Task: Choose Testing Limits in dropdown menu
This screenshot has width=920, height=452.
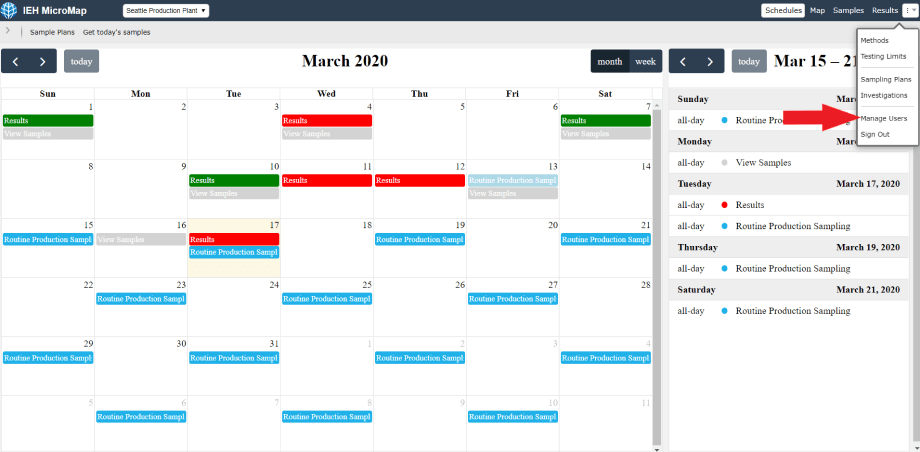Action: pos(883,56)
